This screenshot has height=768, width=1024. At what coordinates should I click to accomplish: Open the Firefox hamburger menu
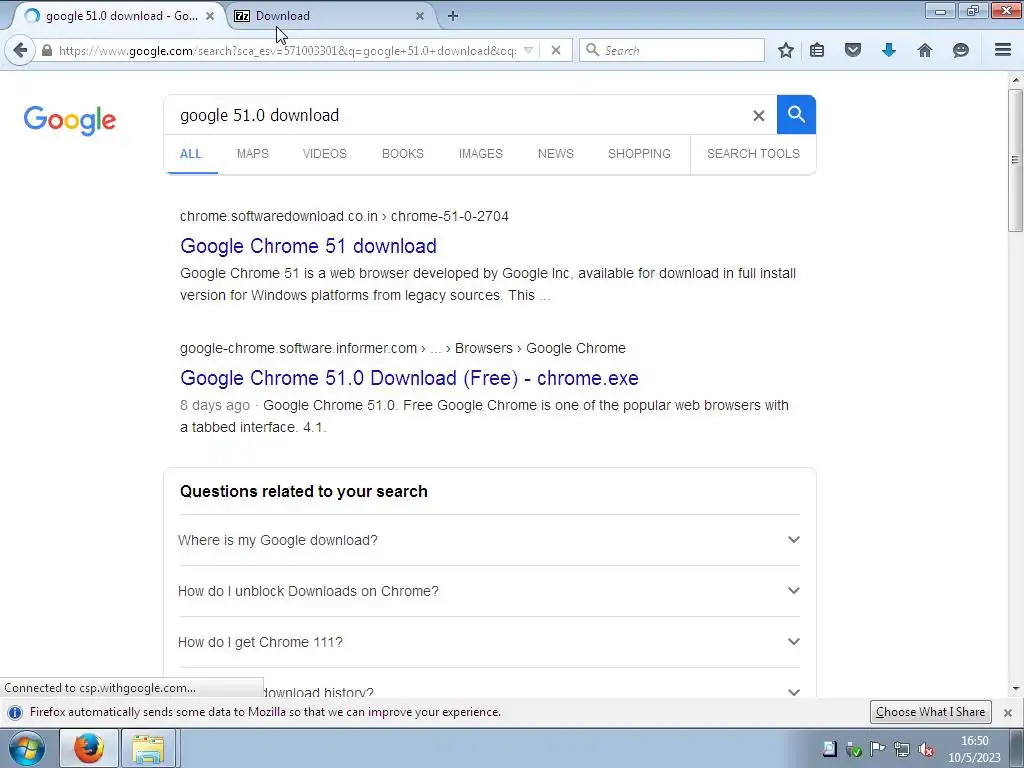(x=1003, y=50)
